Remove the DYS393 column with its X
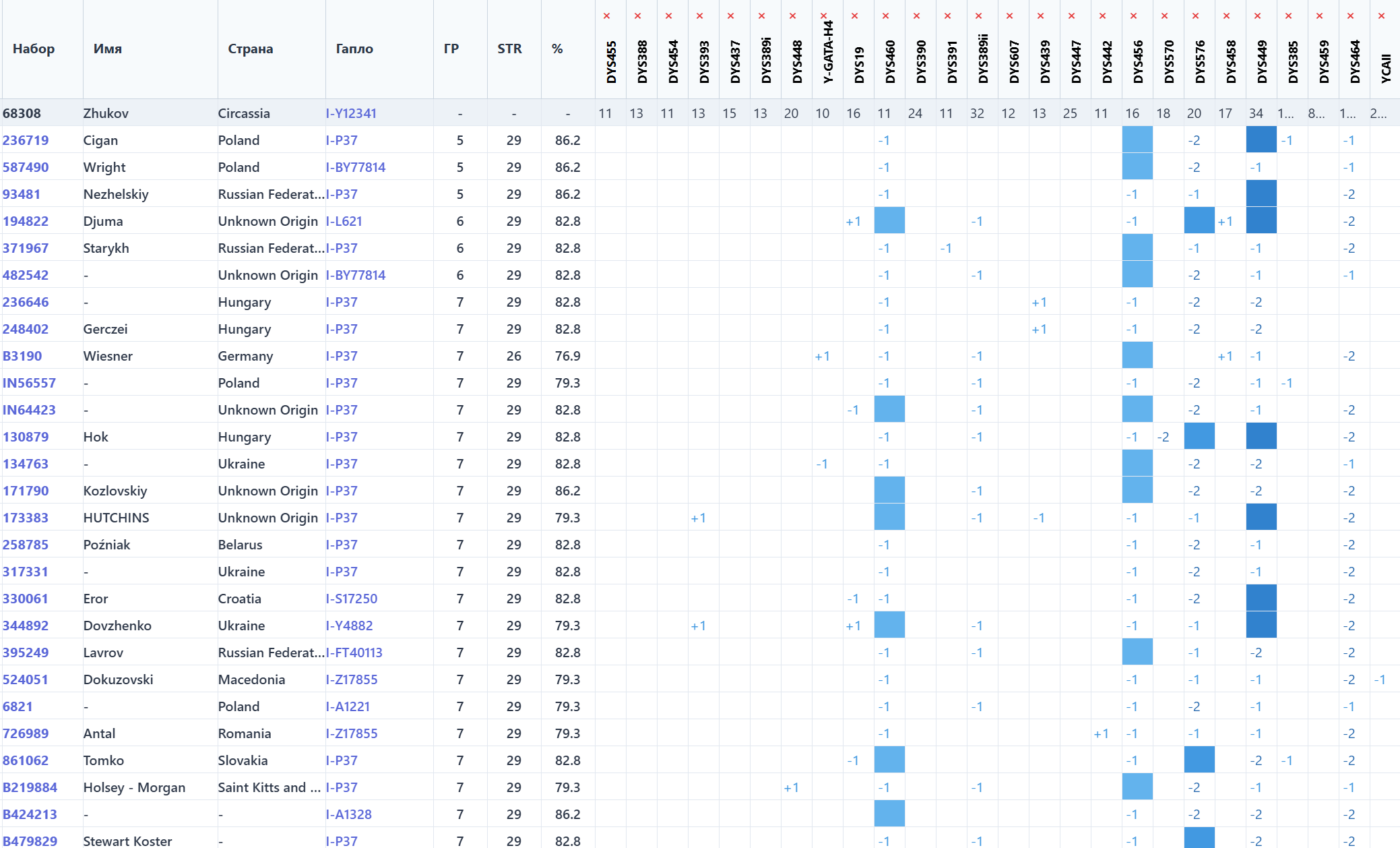The image size is (1400, 848). (699, 16)
